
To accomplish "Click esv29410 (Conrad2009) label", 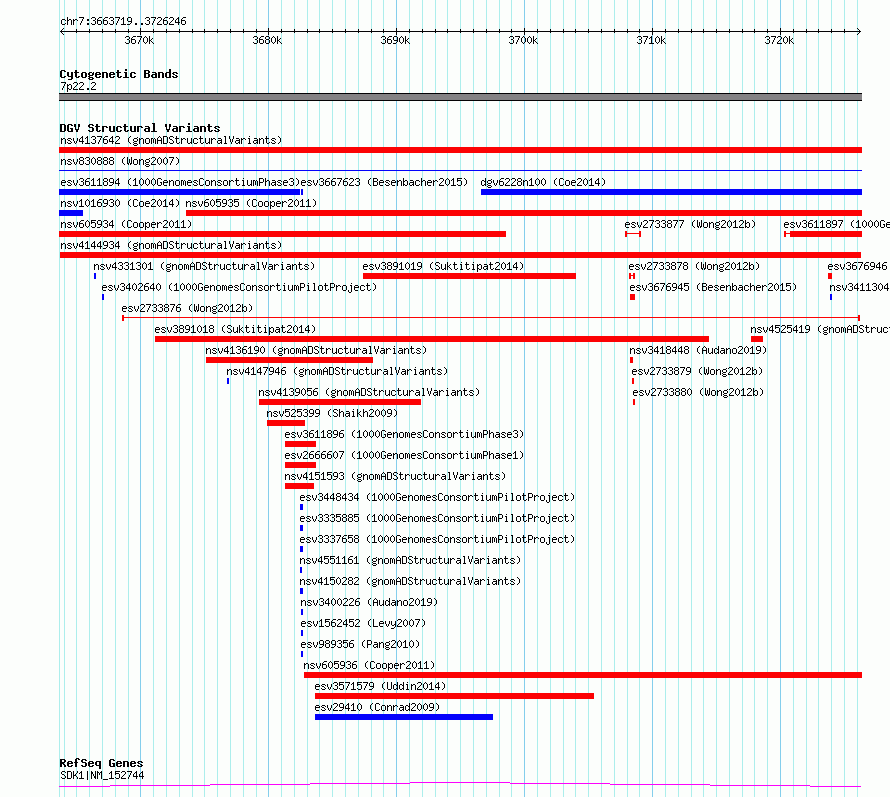I will [377, 707].
